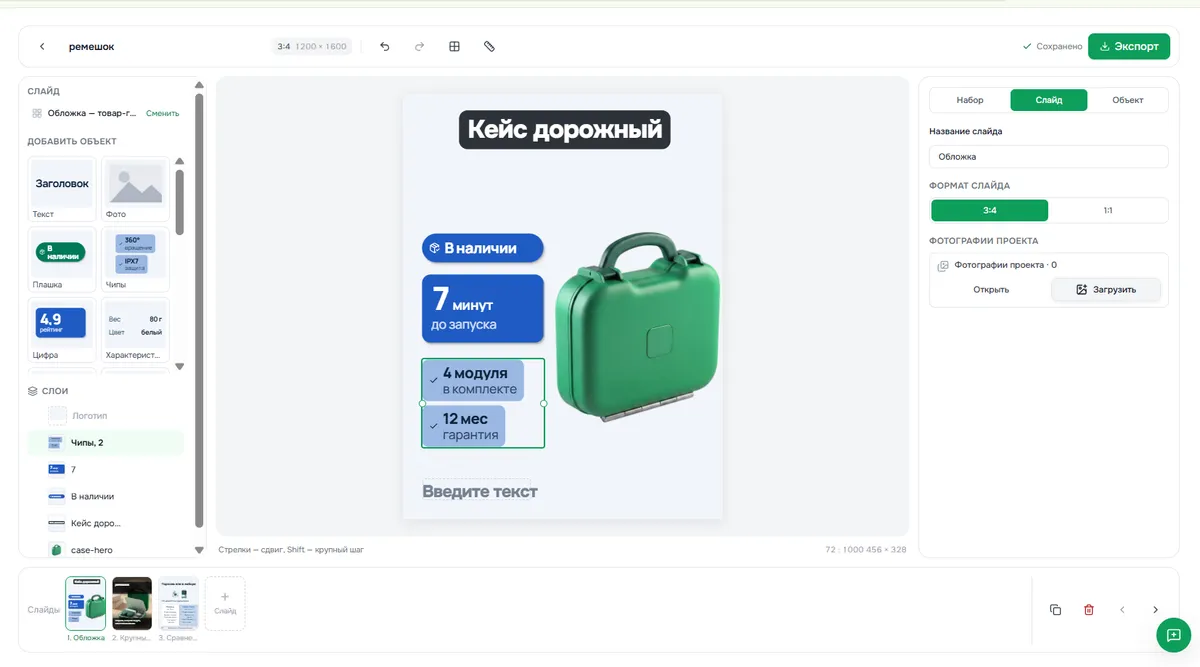Select the Кейс дорожный title on canvas
The height and width of the screenshot is (667, 1200).
[565, 130]
